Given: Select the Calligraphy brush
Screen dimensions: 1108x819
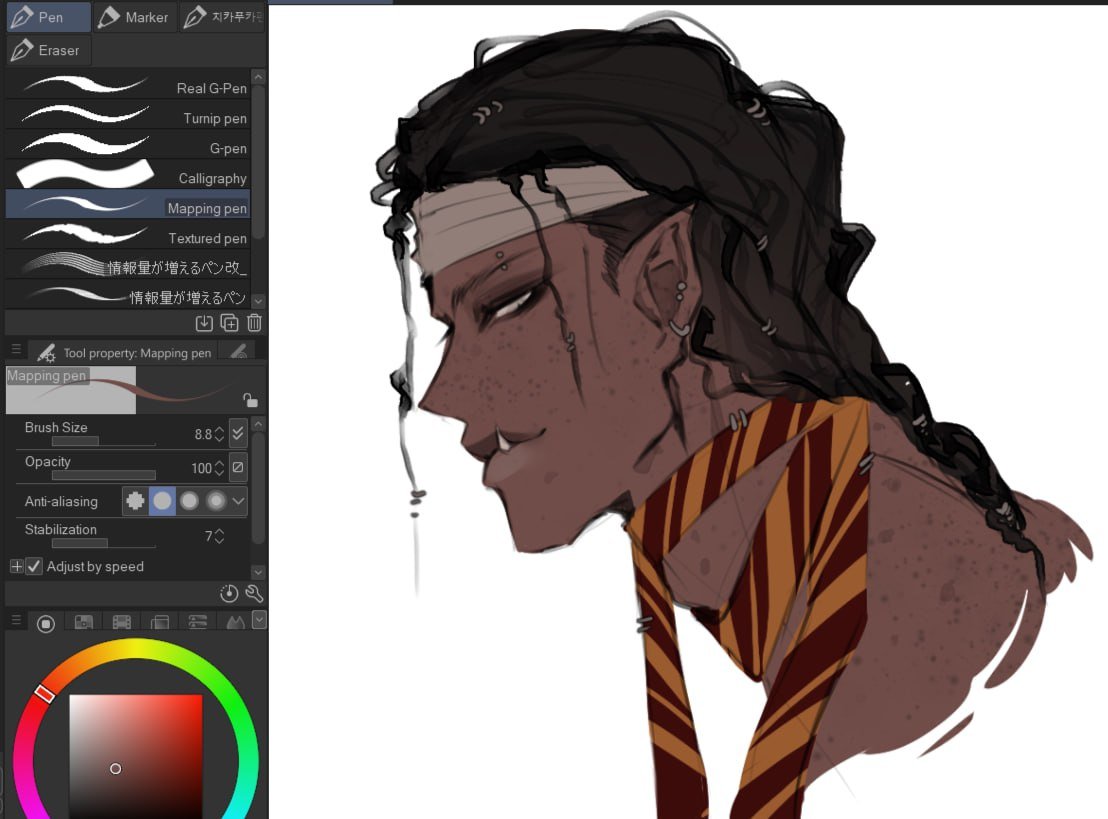Looking at the screenshot, I should coord(127,176).
